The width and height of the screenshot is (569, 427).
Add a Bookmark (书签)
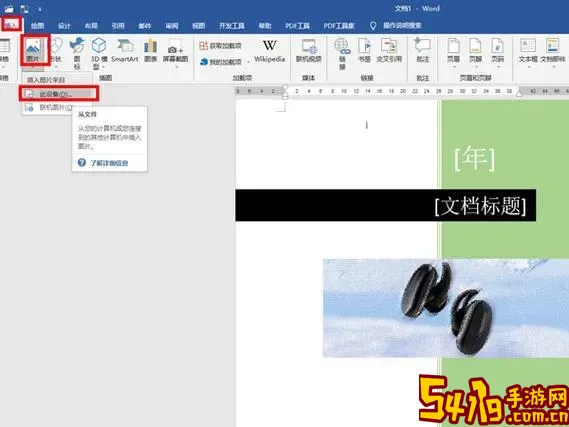pyautogui.click(x=364, y=50)
